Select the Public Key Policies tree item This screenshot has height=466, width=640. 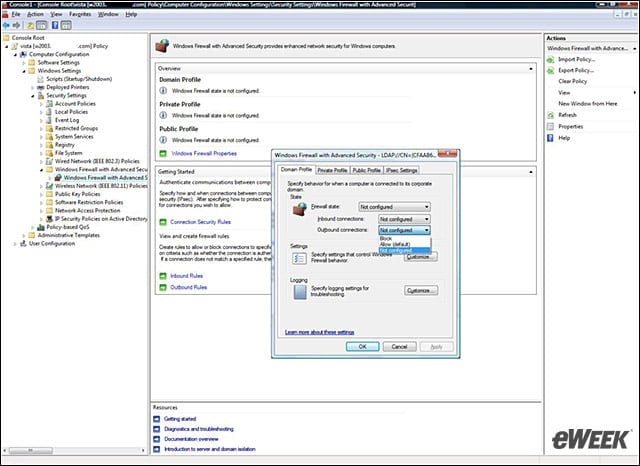tap(78, 194)
